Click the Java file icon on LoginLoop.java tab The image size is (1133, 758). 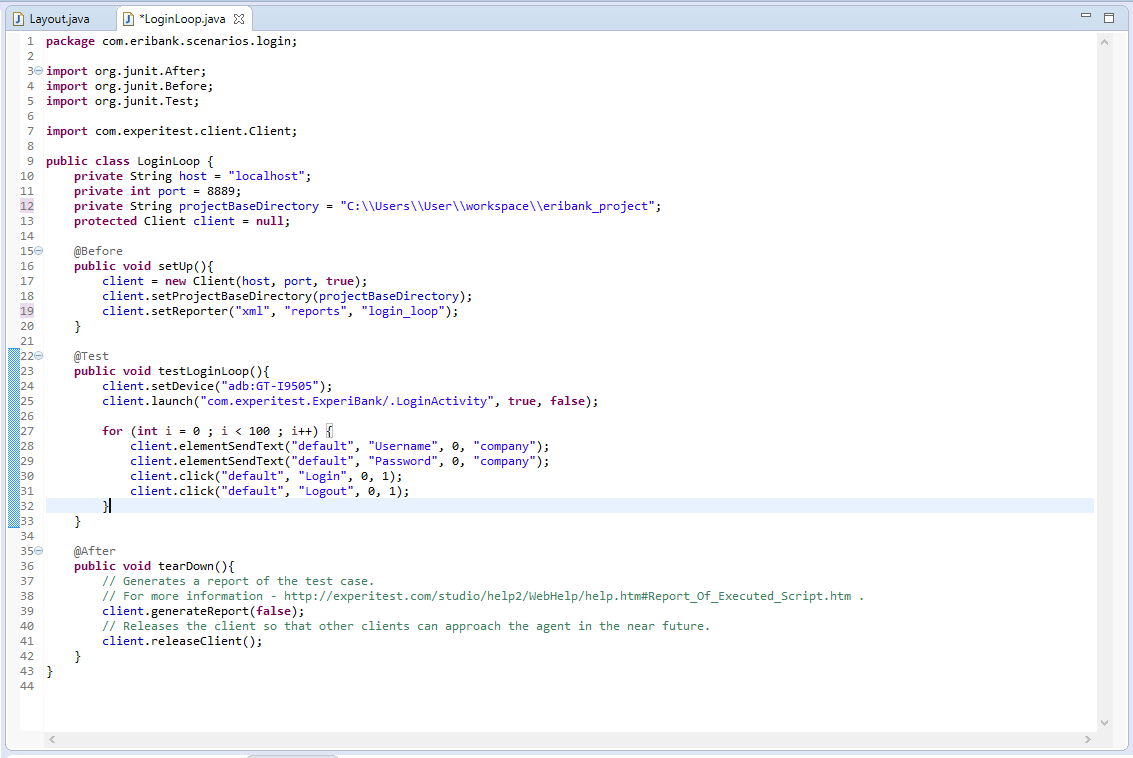click(x=128, y=19)
